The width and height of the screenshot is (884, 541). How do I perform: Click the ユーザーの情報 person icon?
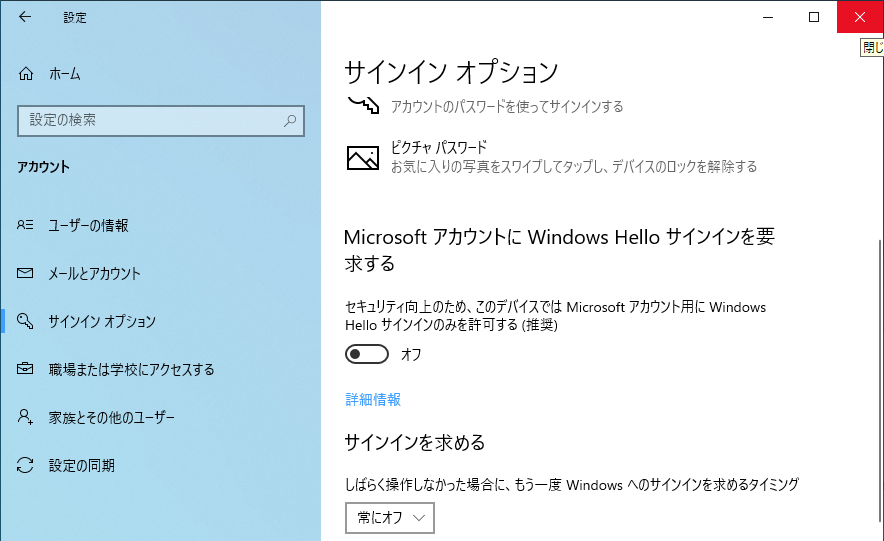tap(25, 225)
